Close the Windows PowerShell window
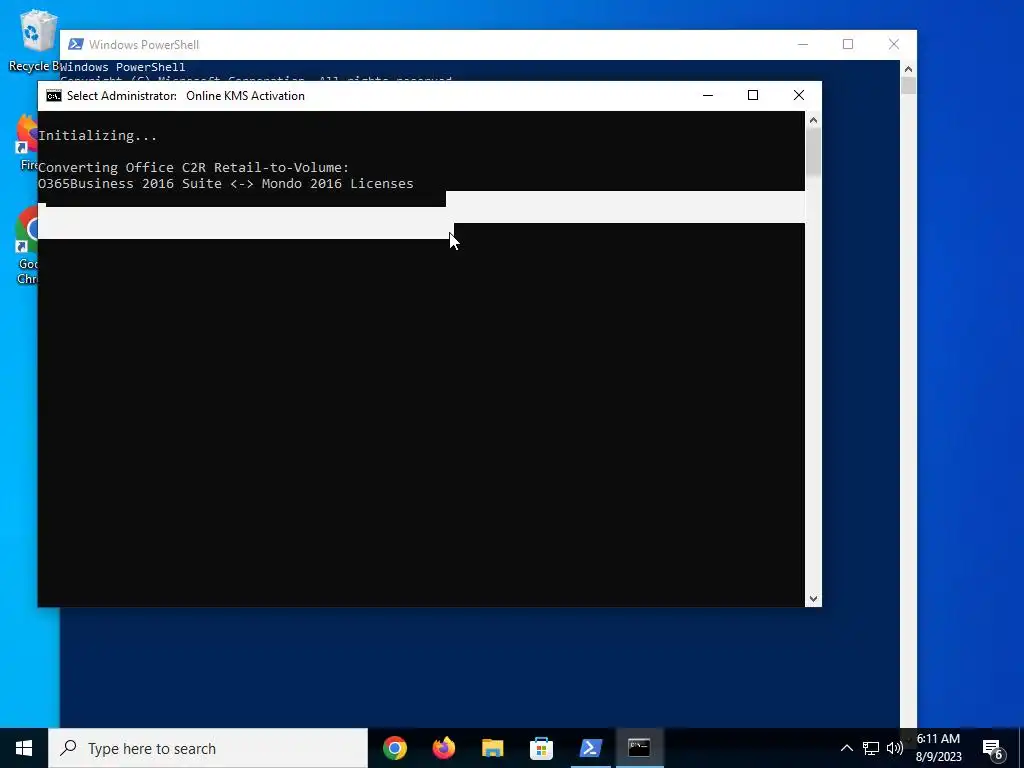The image size is (1024, 768). click(x=894, y=44)
